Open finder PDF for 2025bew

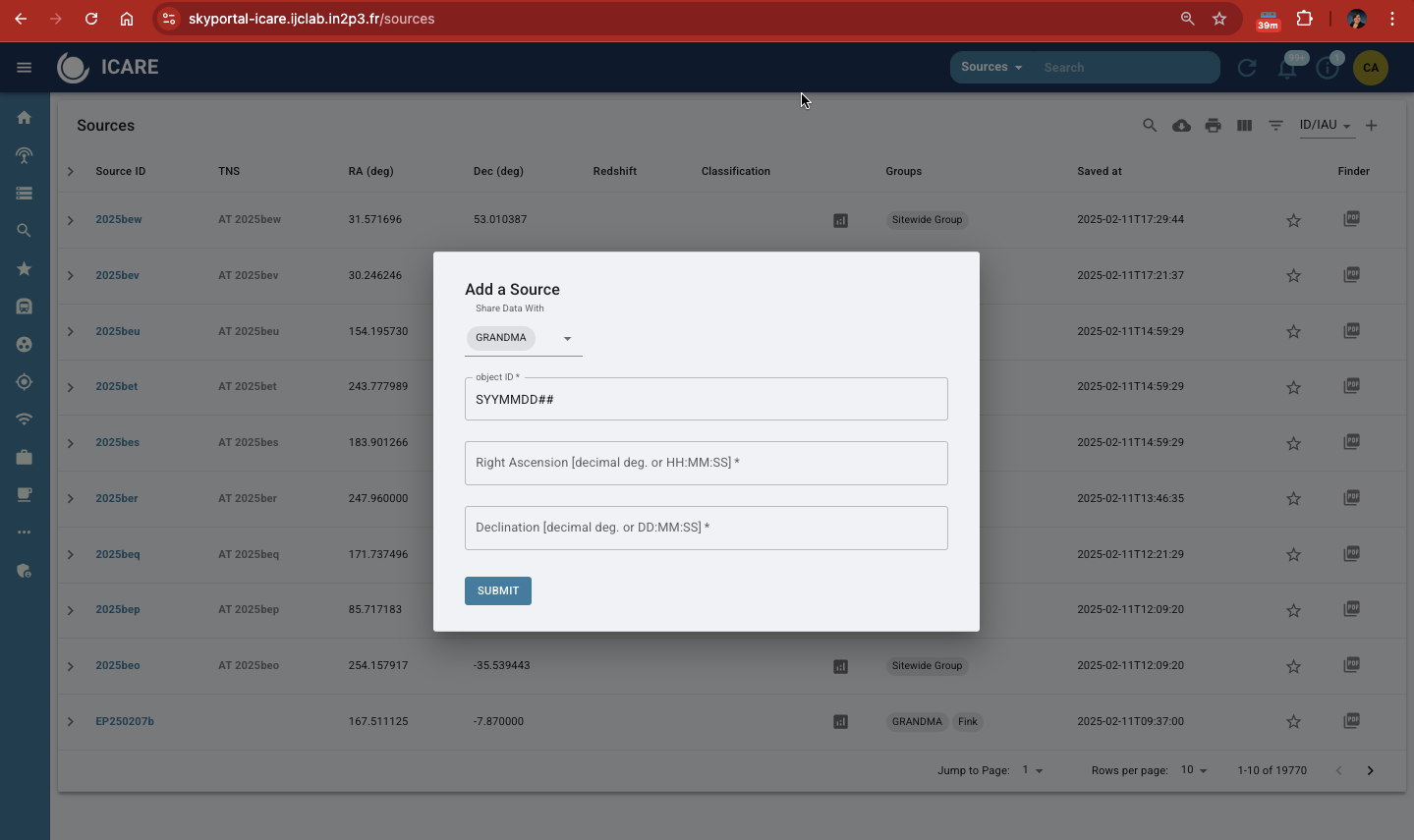pos(1351,219)
